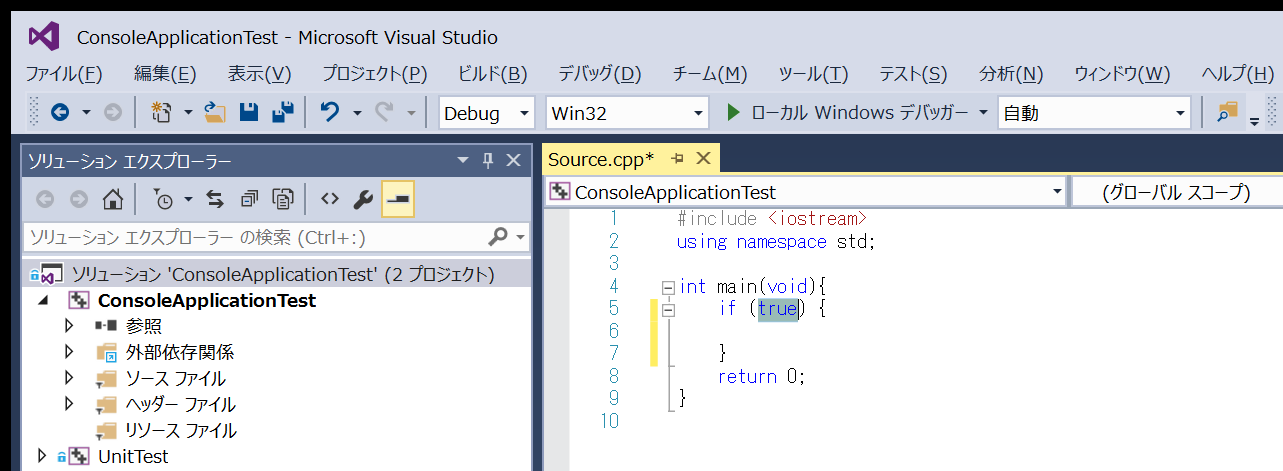The height and width of the screenshot is (471, 1283).
Task: Expand the ソース ファイル folder
Action: coord(68,378)
